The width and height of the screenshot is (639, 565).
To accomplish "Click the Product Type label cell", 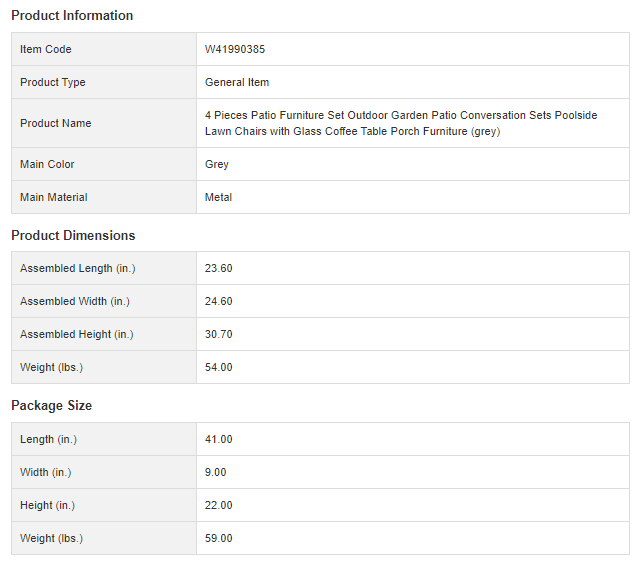I will 53,83.
